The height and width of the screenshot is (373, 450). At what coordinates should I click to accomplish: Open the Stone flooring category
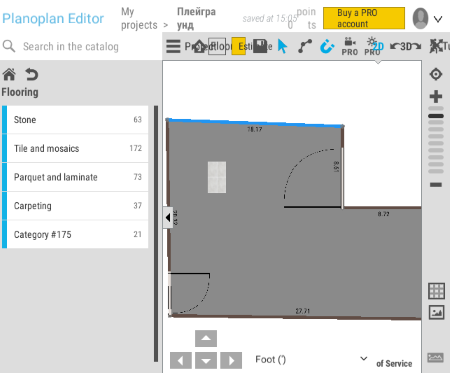tap(75, 120)
